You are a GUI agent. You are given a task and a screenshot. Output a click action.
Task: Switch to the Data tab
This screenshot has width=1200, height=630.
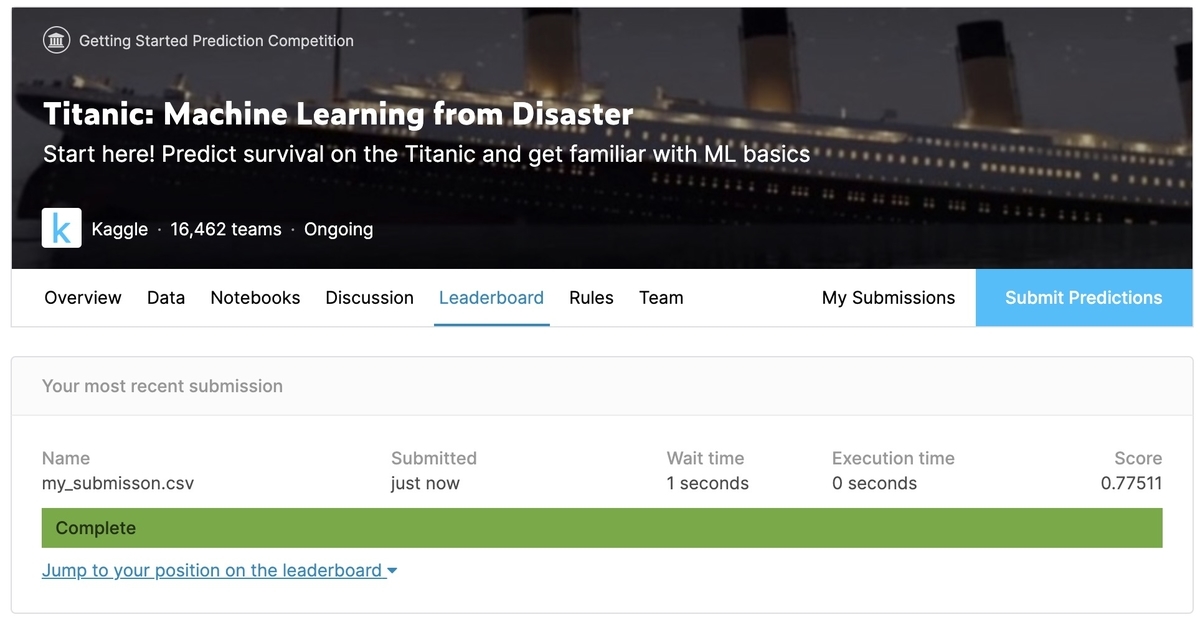(x=166, y=297)
